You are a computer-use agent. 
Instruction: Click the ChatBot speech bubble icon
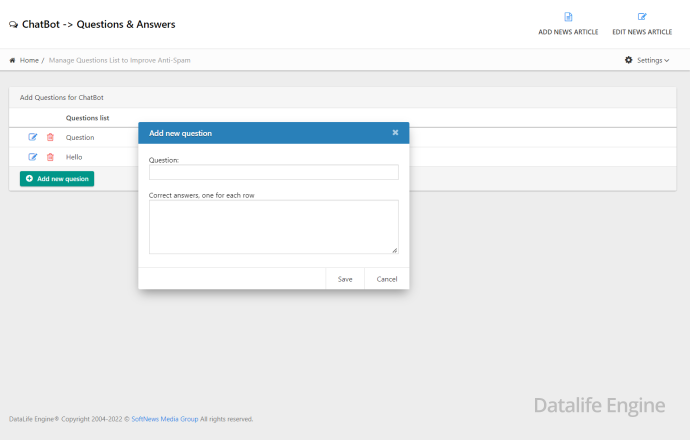coord(13,24)
